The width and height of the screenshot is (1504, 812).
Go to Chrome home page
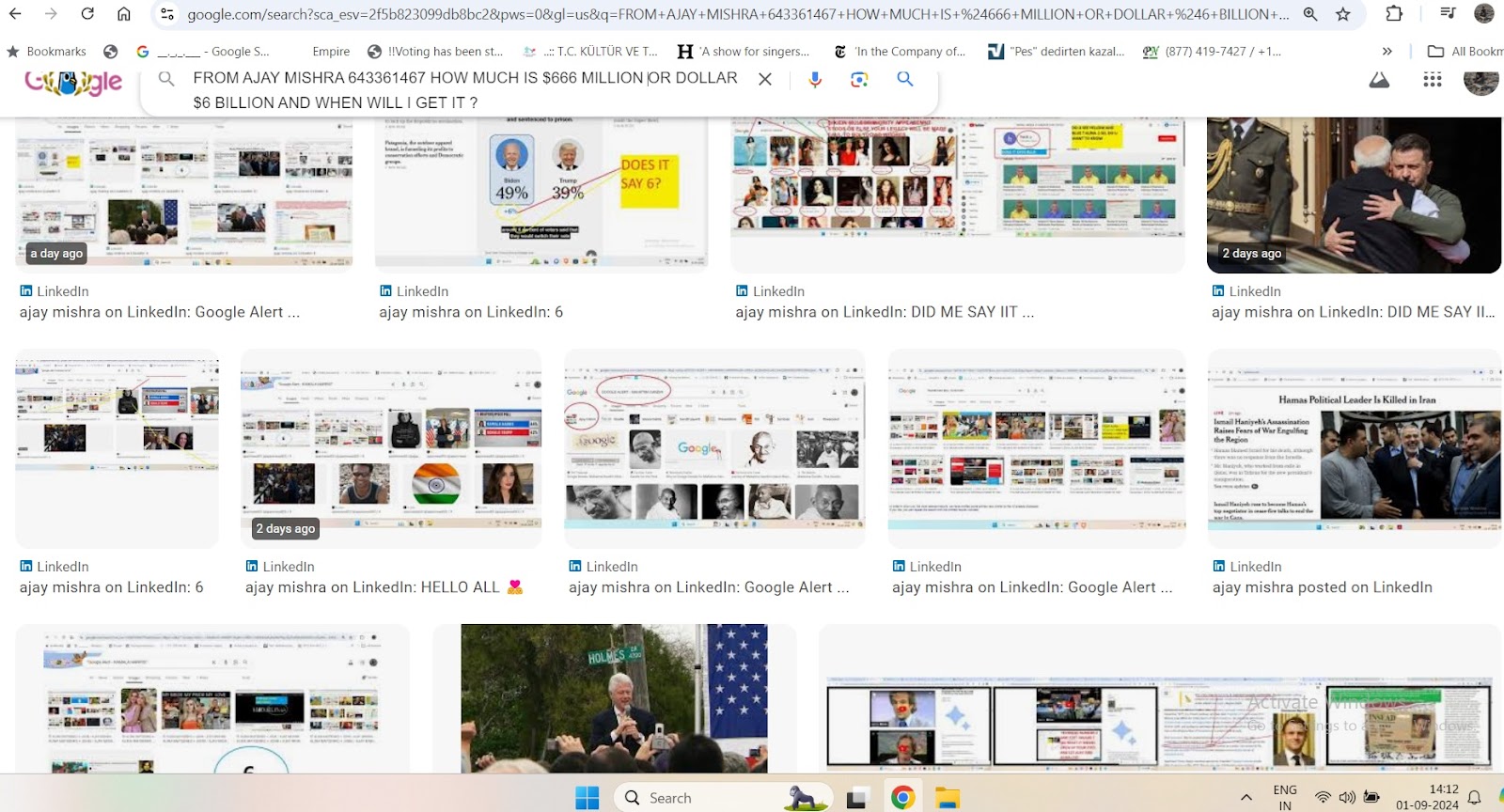click(124, 14)
